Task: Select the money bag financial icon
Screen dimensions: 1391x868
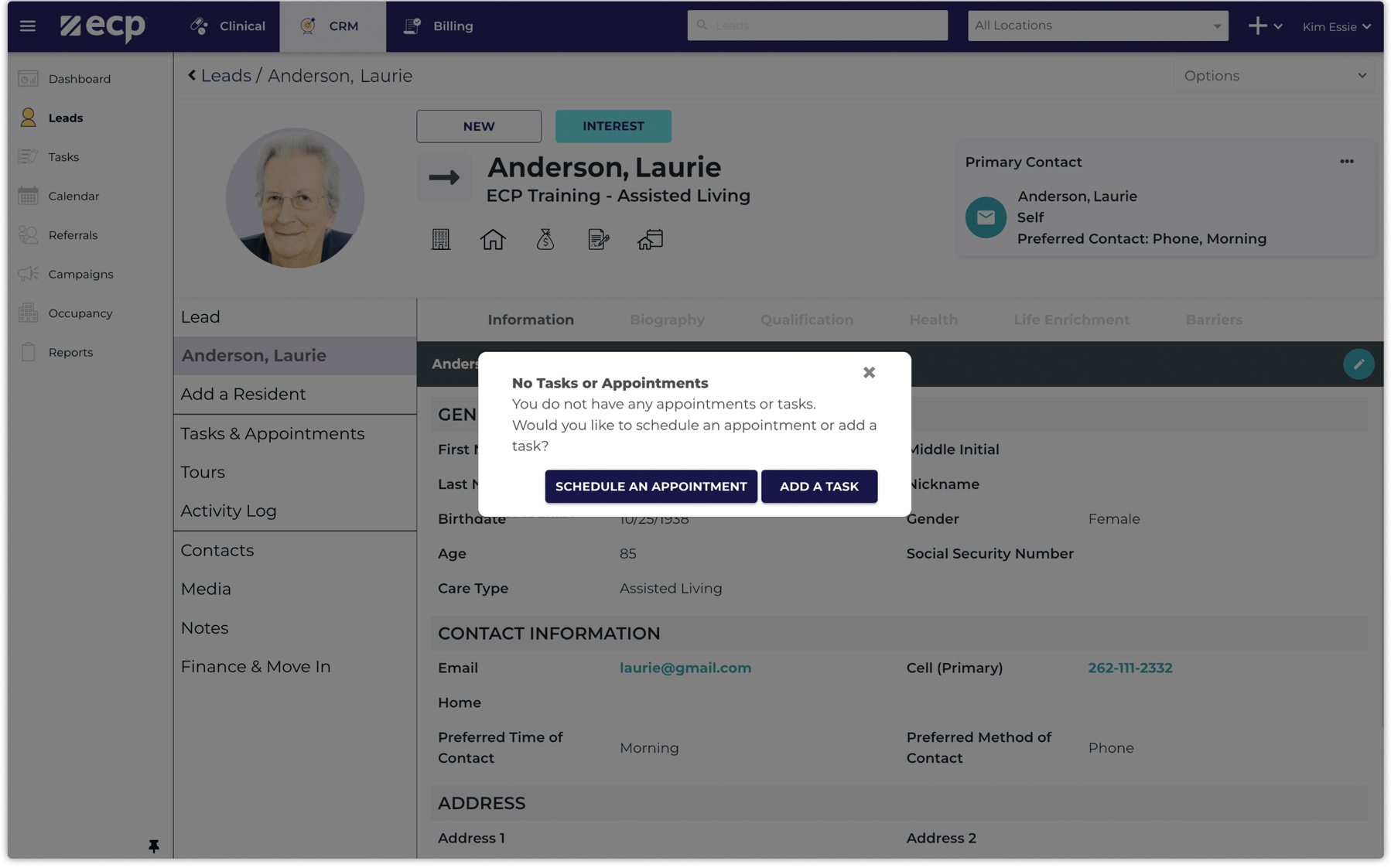Action: tap(545, 239)
